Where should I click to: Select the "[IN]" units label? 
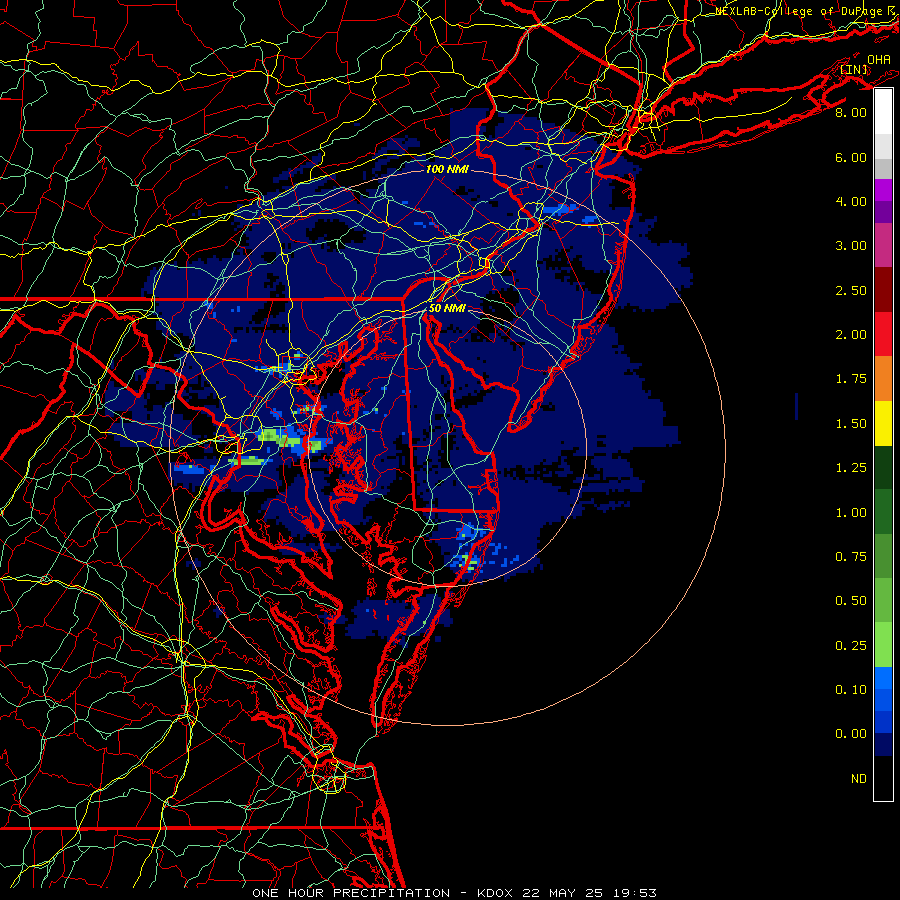click(x=854, y=70)
